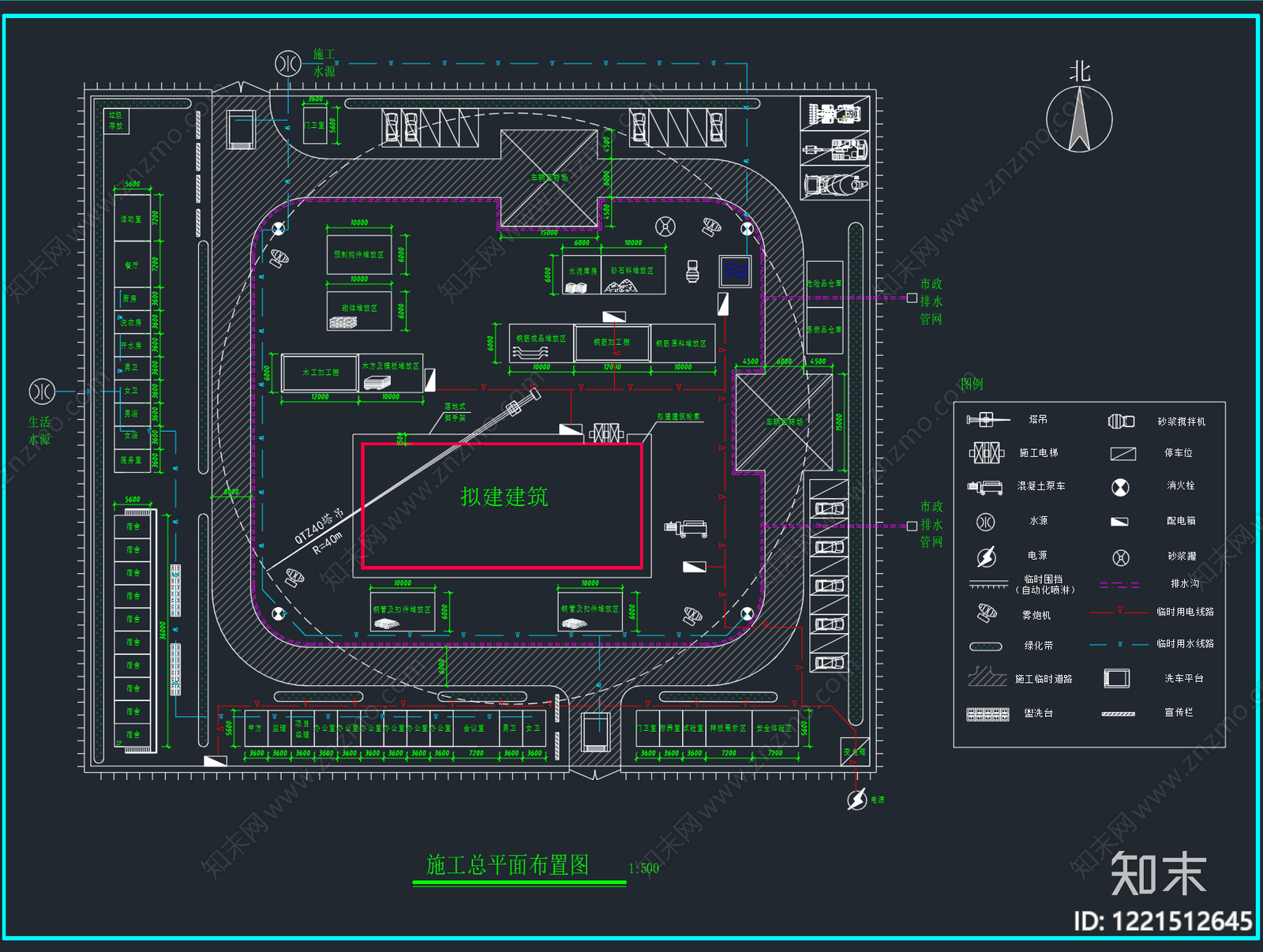The width and height of the screenshot is (1263, 952).
Task: Select the publicity board legend symbol
Action: [1119, 714]
